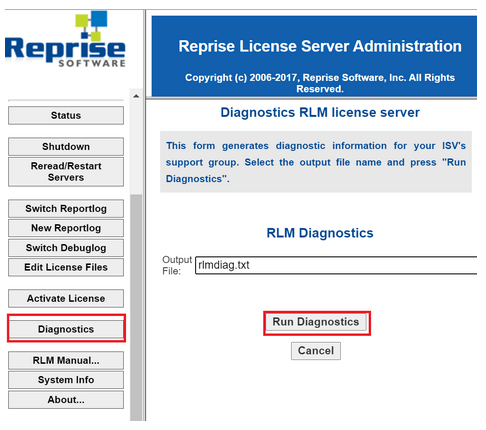The width and height of the screenshot is (486, 430).
Task: Click the Output File text field
Action: coord(336,265)
